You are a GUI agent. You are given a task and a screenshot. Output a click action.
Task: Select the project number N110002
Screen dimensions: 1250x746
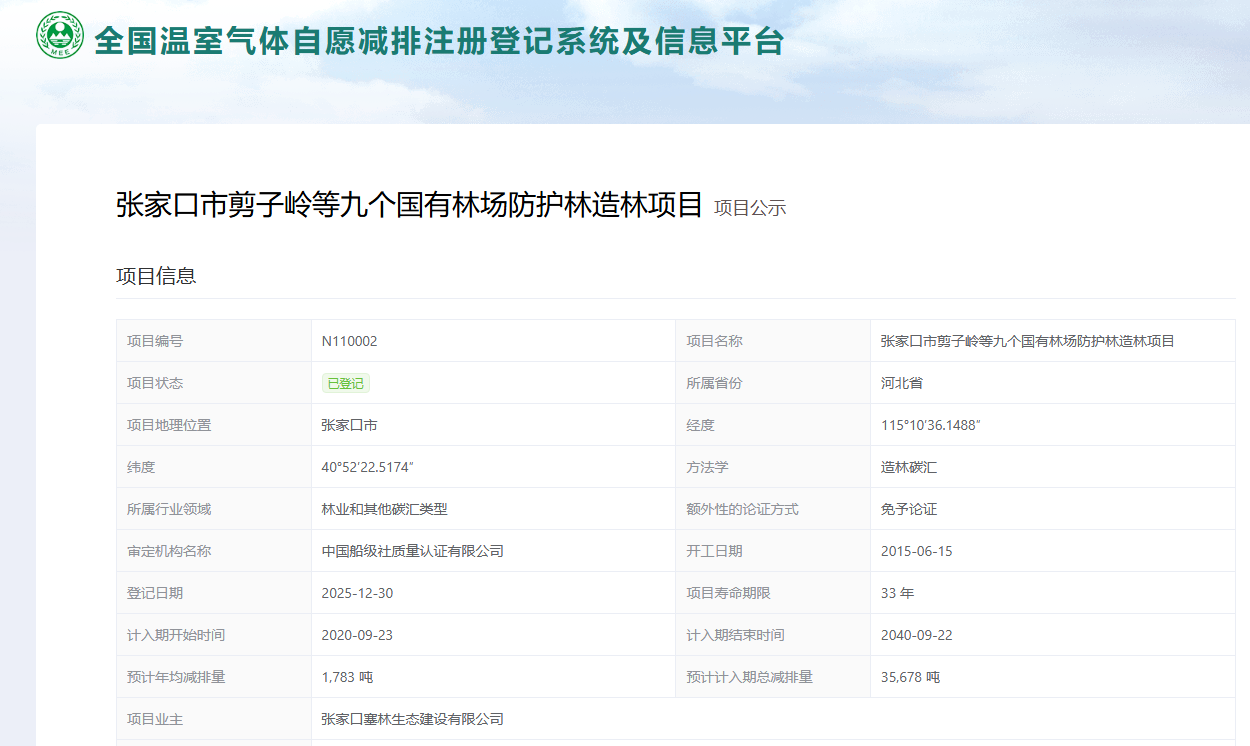coord(349,341)
